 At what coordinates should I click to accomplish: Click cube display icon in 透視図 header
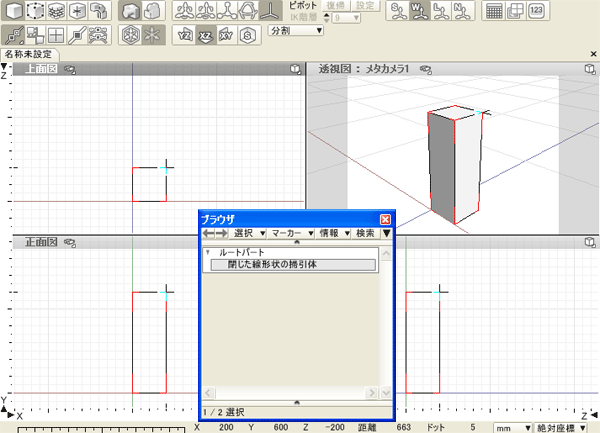590,69
